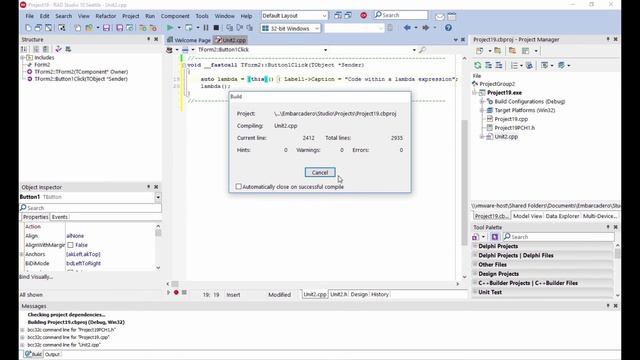Click the code editor vertical scrollbar
The image size is (640, 360).
pyautogui.click(x=464, y=182)
